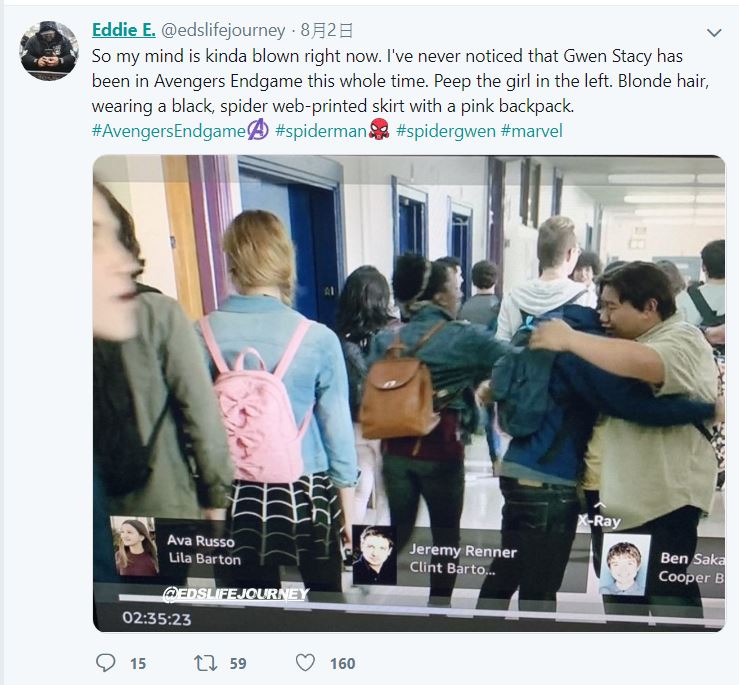The width and height of the screenshot is (739, 685).
Task: Click the retweet arrows icon
Action: [x=206, y=663]
